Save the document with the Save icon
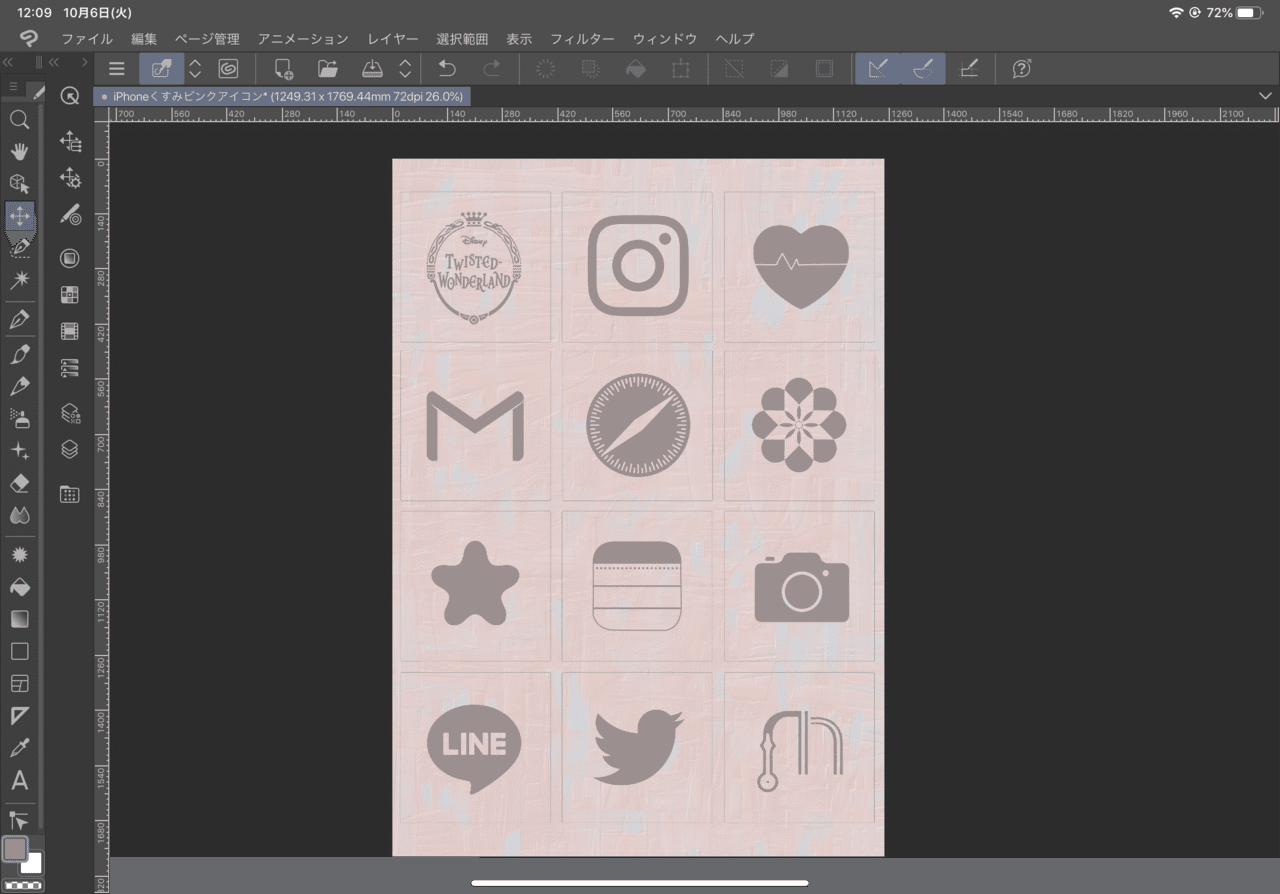Viewport: 1280px width, 894px height. coord(372,69)
